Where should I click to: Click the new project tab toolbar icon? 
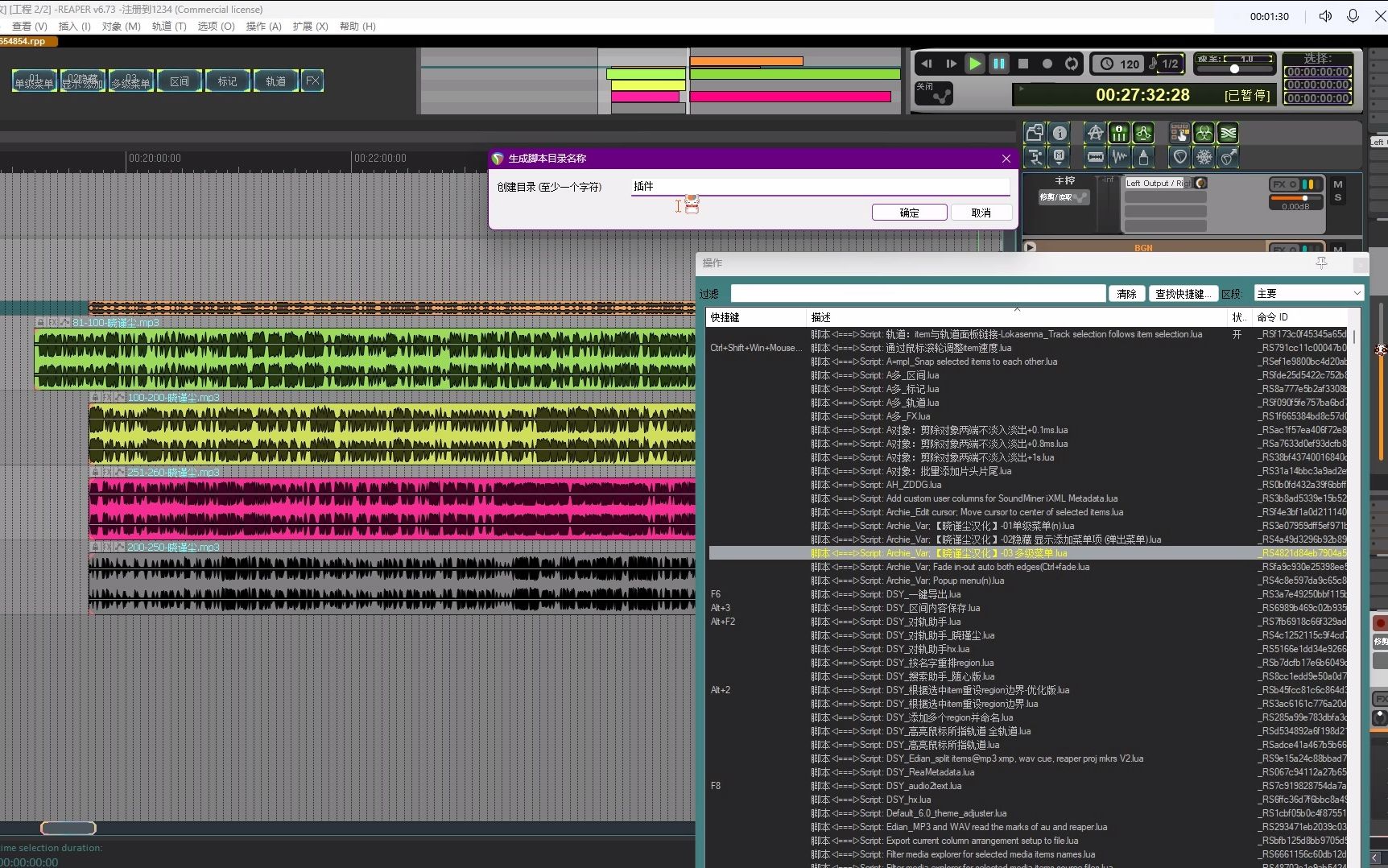[x=1035, y=133]
